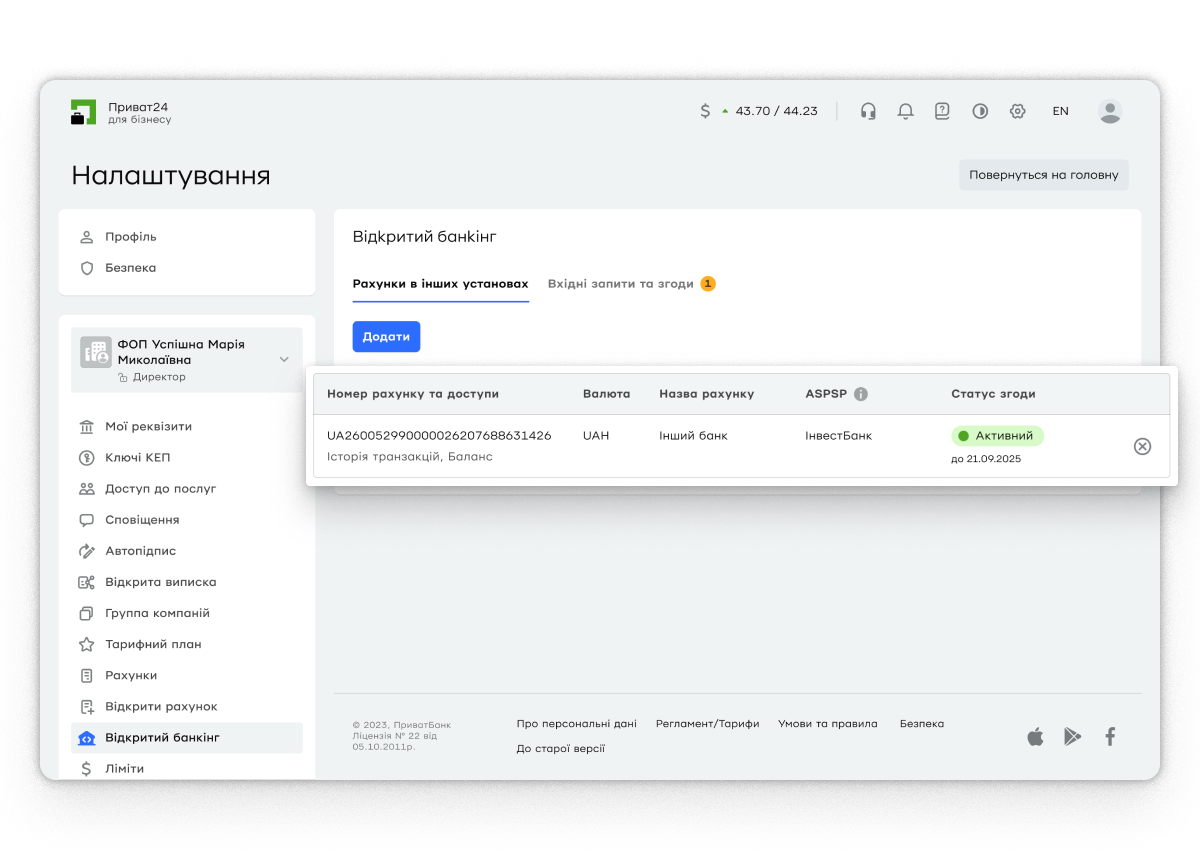Click Історія транзакцій, Баланс text
The width and height of the screenshot is (1200, 860).
click(410, 457)
